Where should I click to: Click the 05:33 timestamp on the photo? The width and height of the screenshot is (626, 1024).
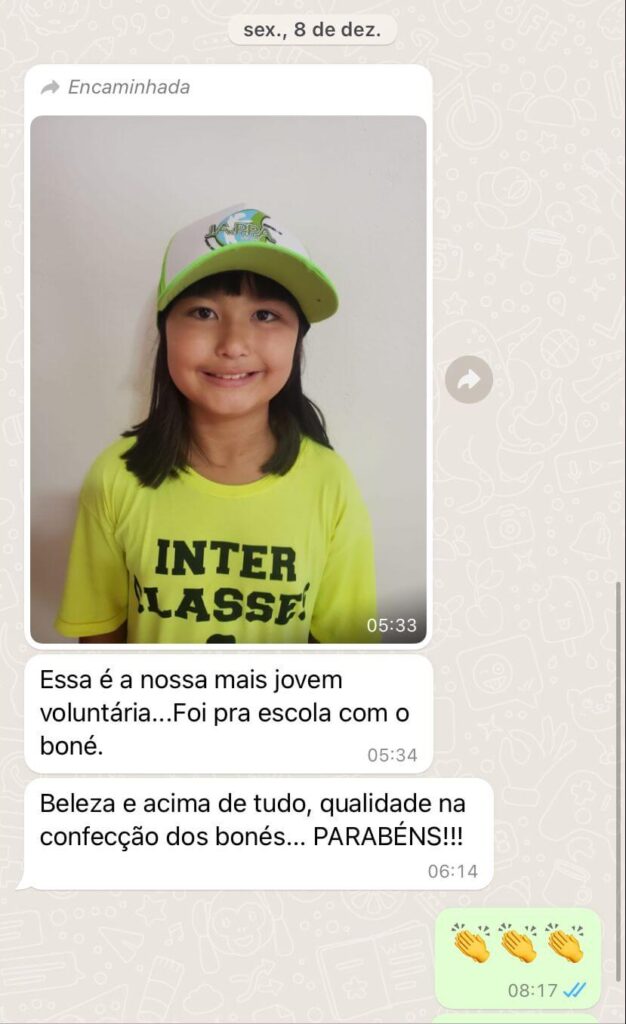pos(392,625)
